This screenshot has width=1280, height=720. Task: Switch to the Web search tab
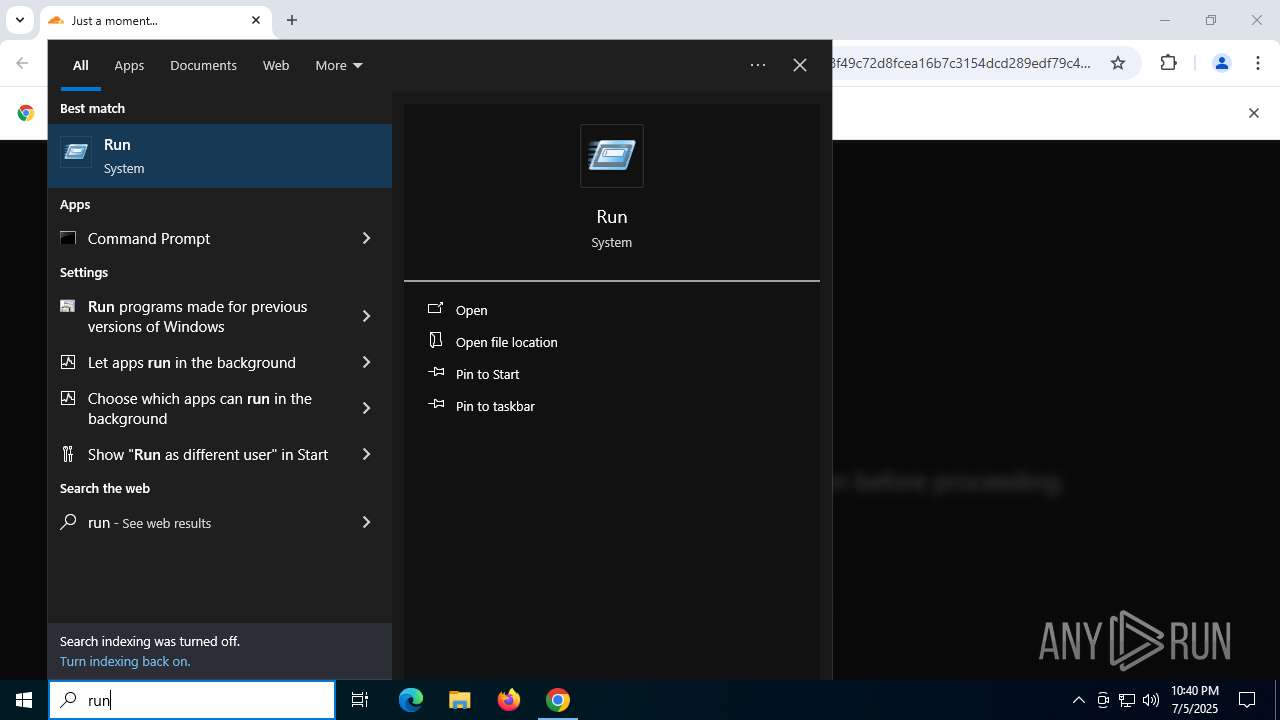pyautogui.click(x=276, y=65)
